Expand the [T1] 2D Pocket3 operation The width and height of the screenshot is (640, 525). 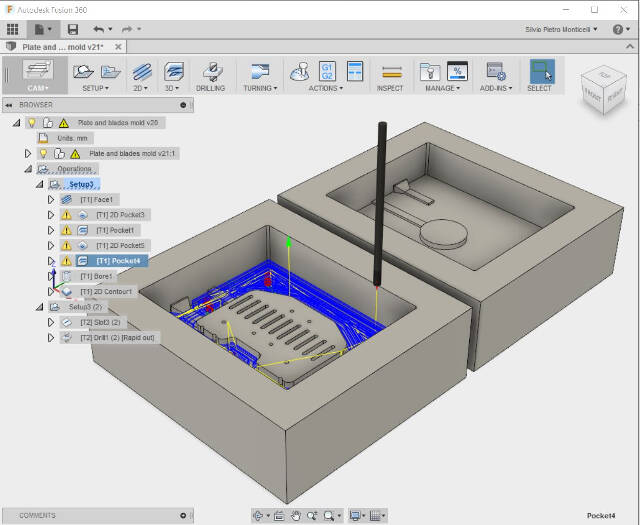pos(51,215)
